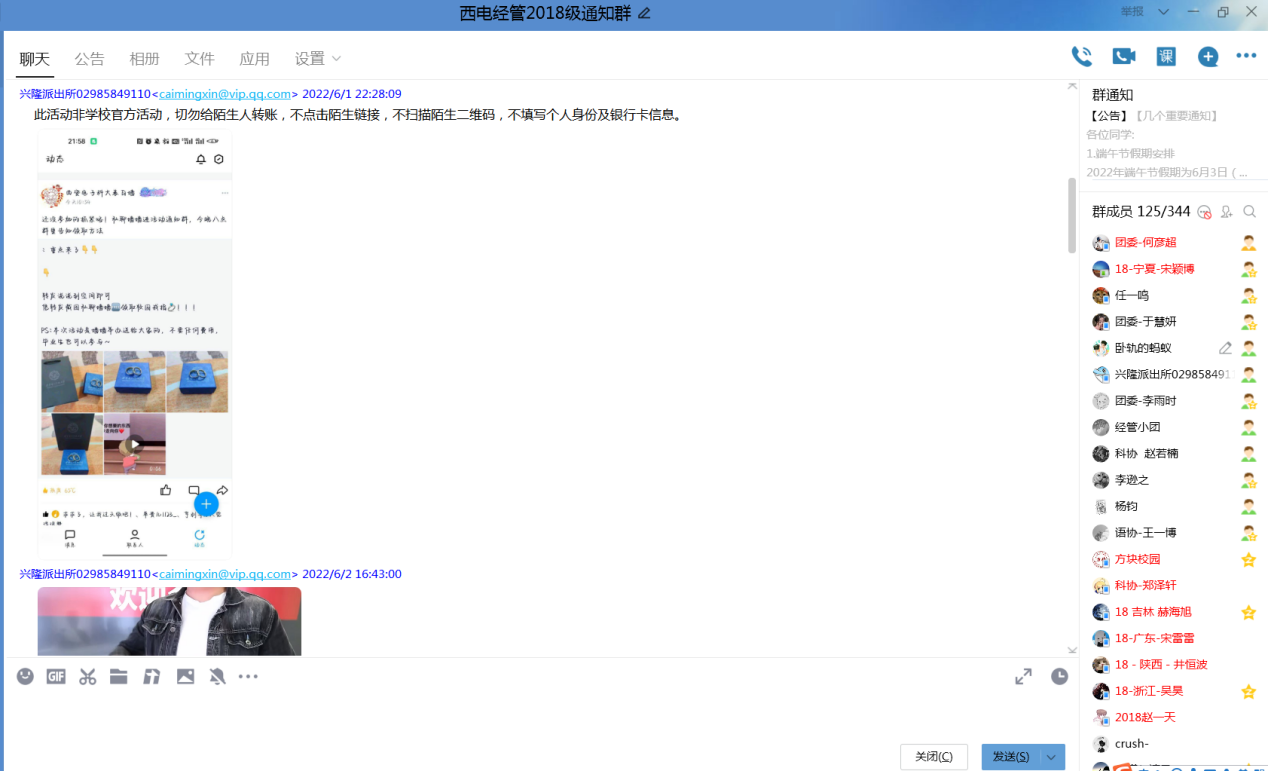Select the scissors screenshot tool
This screenshot has height=771, width=1268.
coord(88,677)
